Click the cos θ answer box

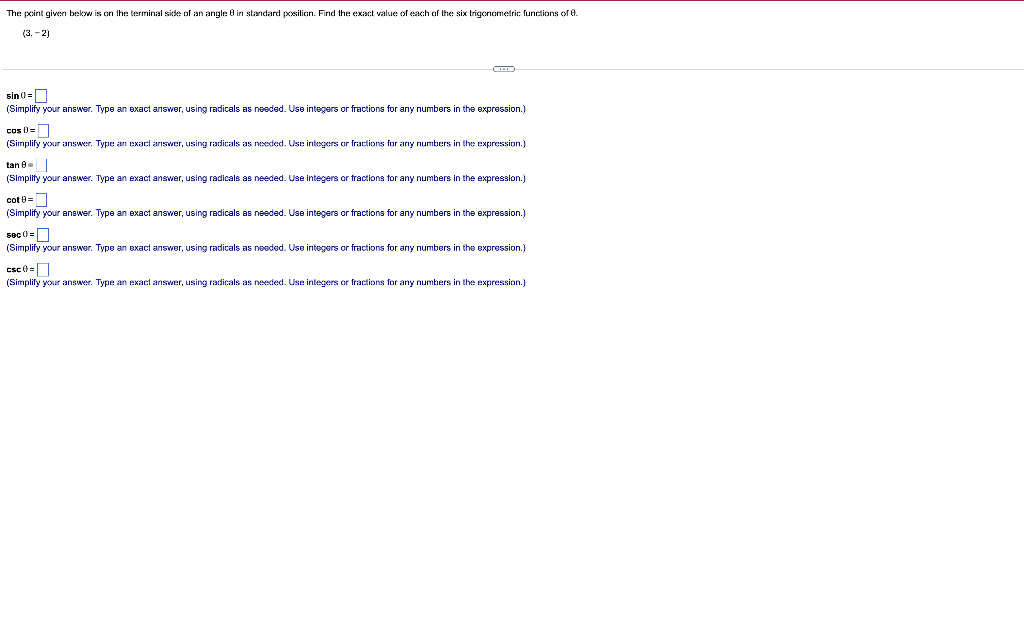pyautogui.click(x=43, y=131)
